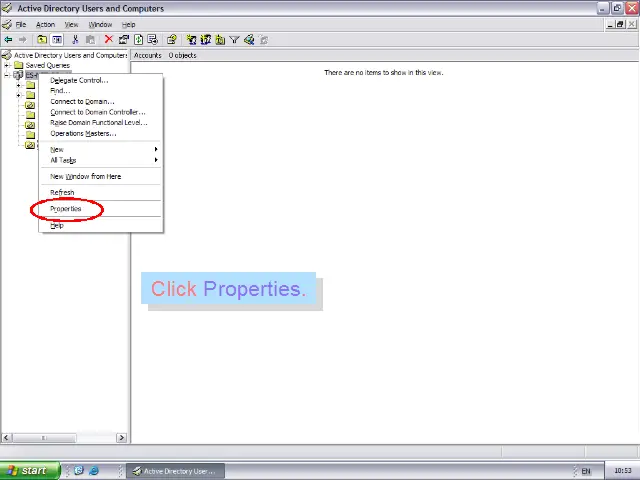Screen dimensions: 640x480
Task: Expand the Saved Queries tree node
Action: (x=7, y=65)
